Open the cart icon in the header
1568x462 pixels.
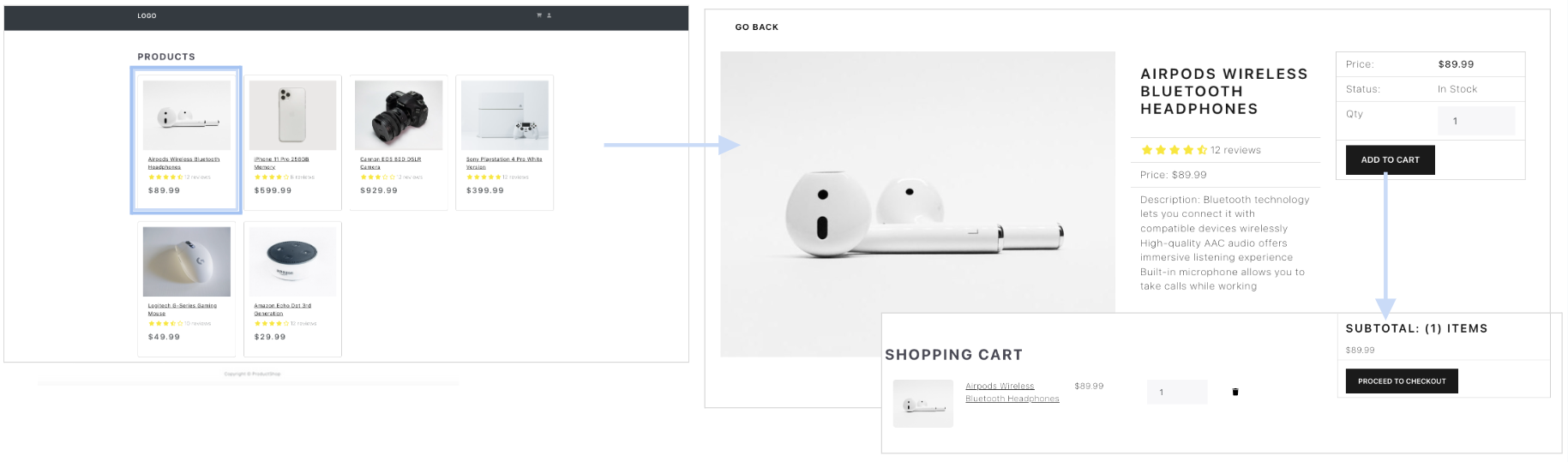tap(539, 15)
